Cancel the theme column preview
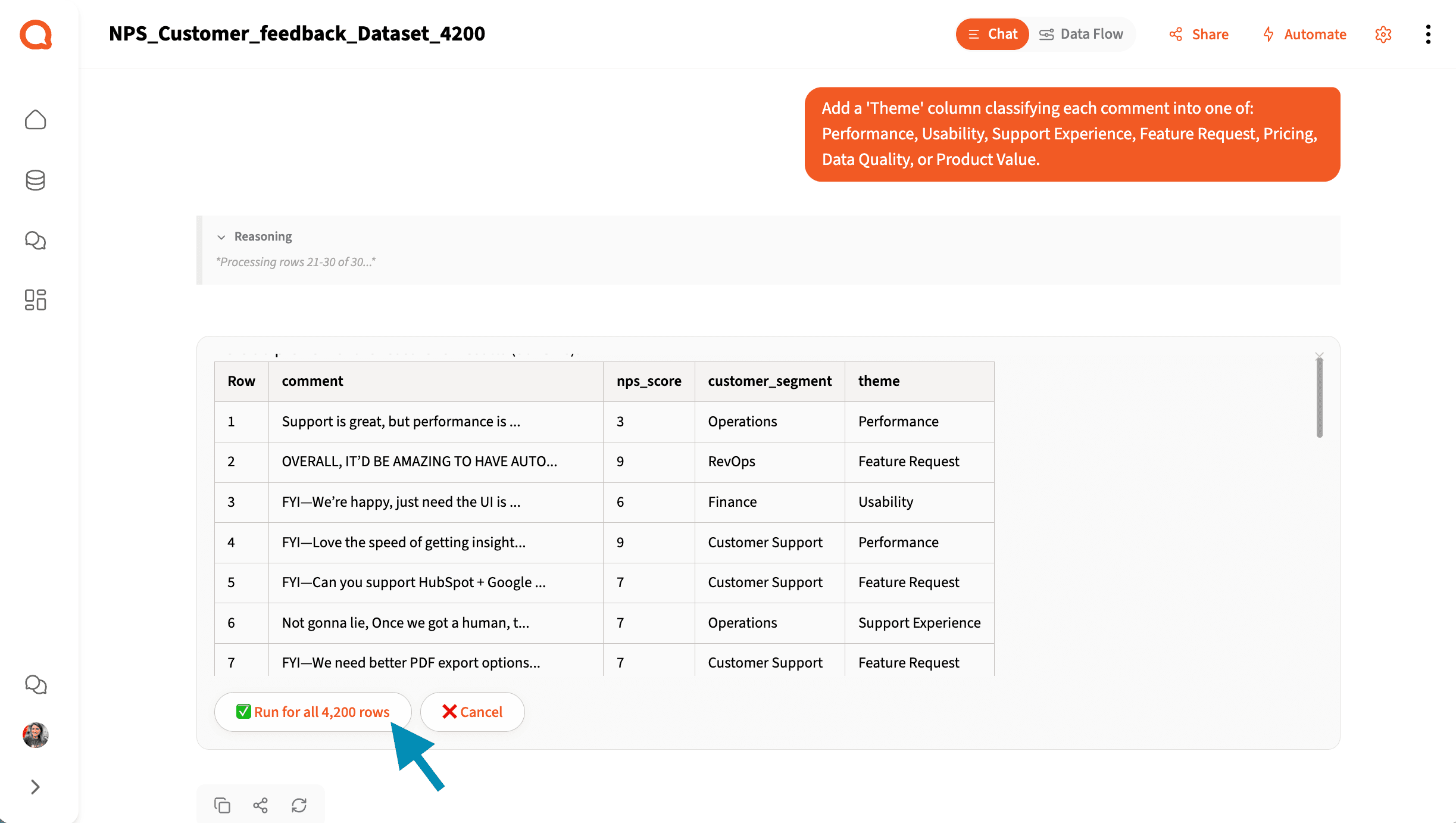Screen dimensions: 1456x823 (472, 712)
